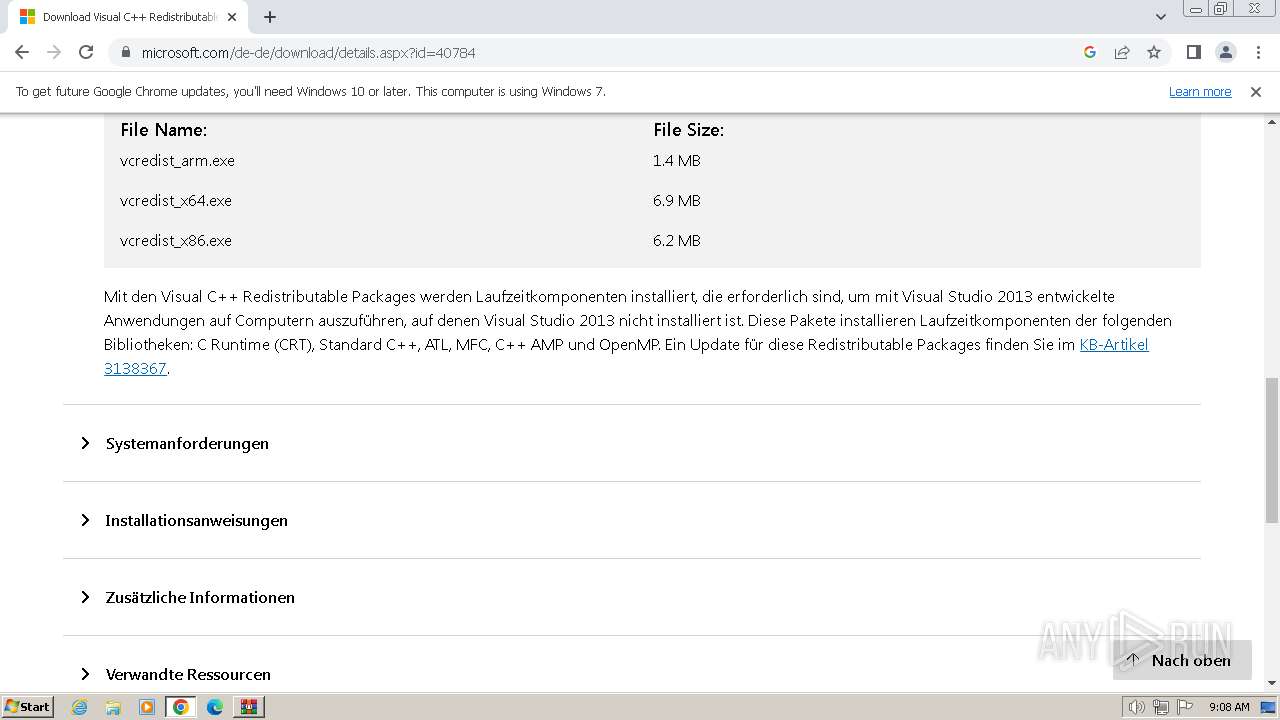This screenshot has width=1280, height=720.
Task: Close the Download Visual C++ tab
Action: click(233, 17)
